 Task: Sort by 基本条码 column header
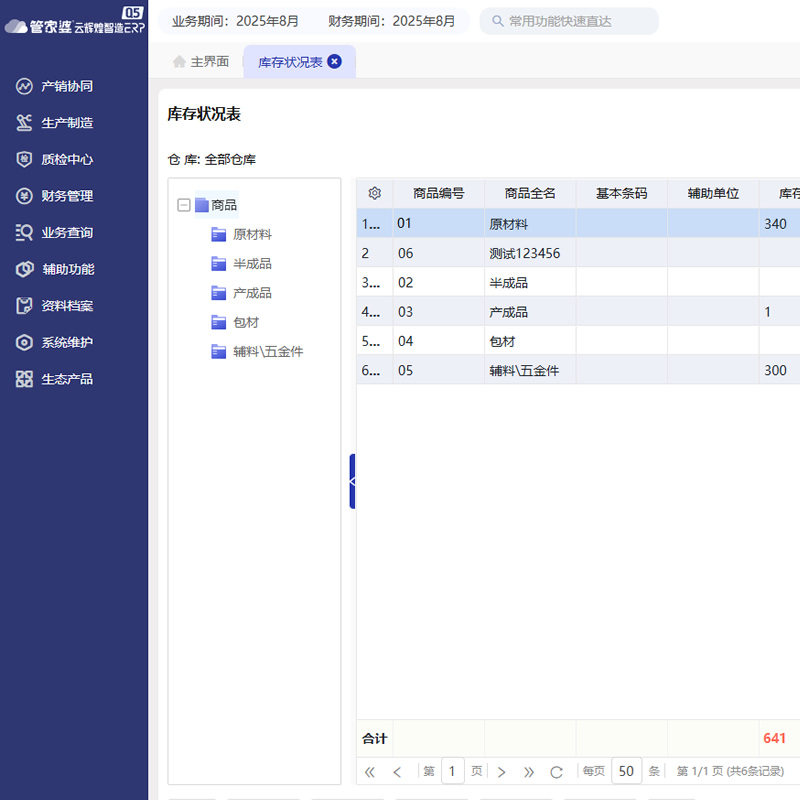click(621, 193)
